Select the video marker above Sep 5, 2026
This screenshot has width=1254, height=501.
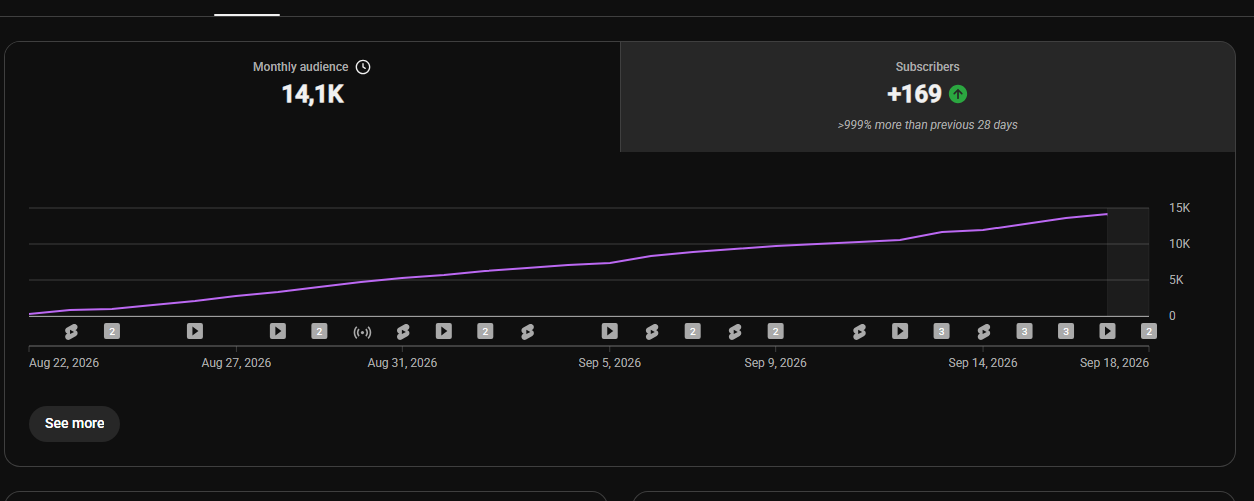tap(610, 331)
